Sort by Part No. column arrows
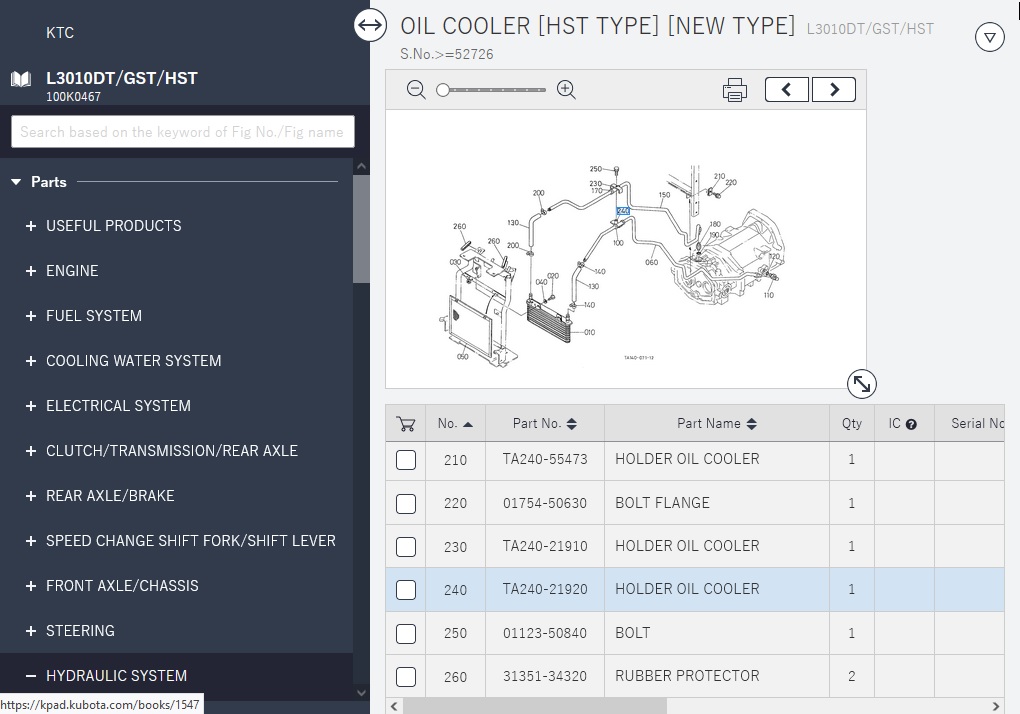The height and width of the screenshot is (714, 1020). click(572, 424)
